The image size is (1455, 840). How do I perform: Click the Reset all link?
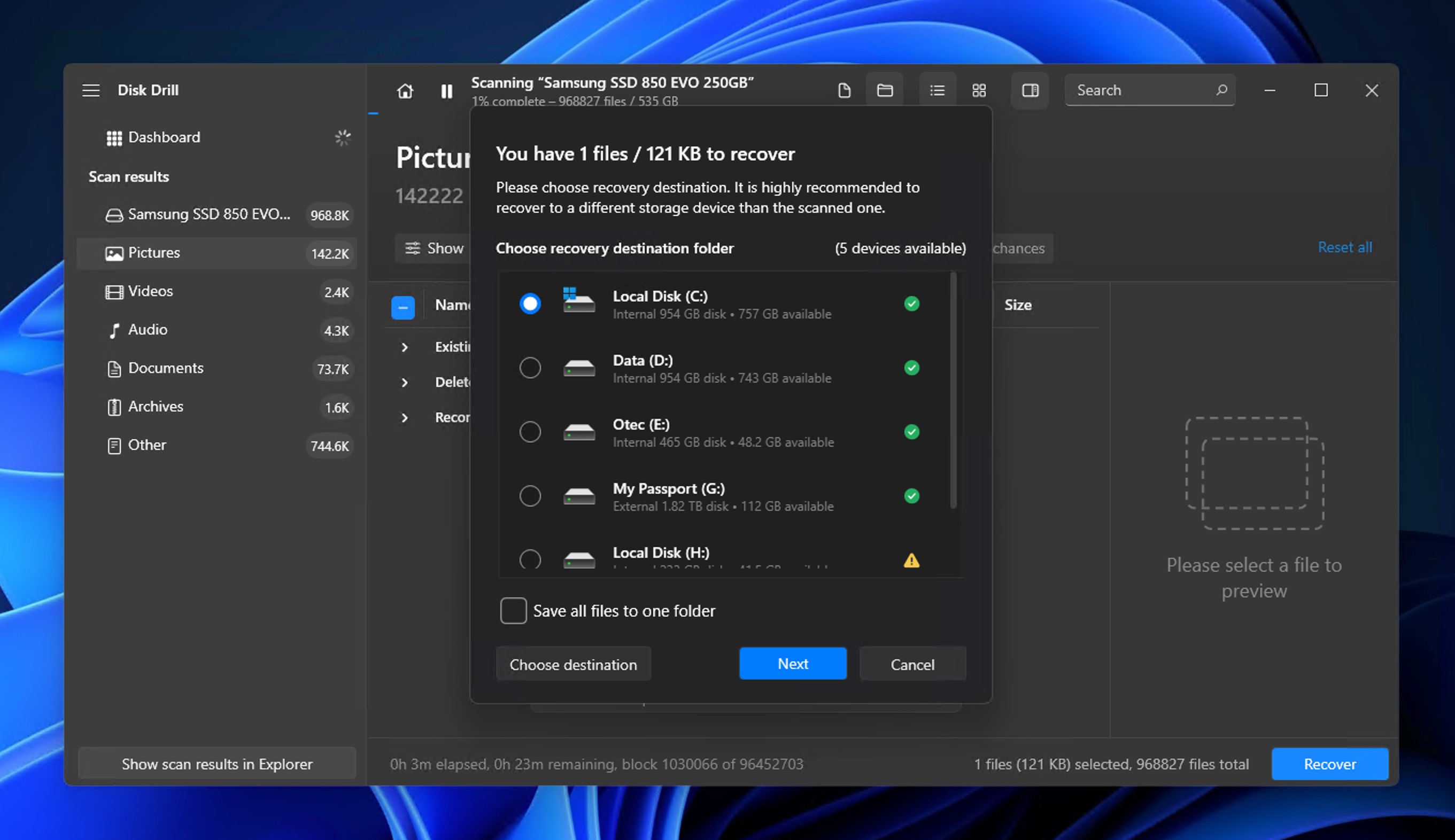[x=1345, y=247]
